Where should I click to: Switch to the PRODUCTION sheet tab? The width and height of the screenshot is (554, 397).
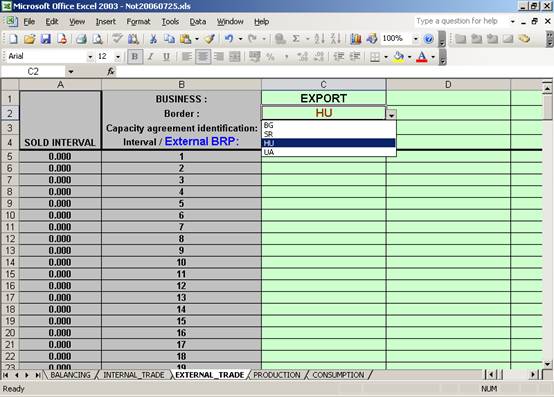277,375
